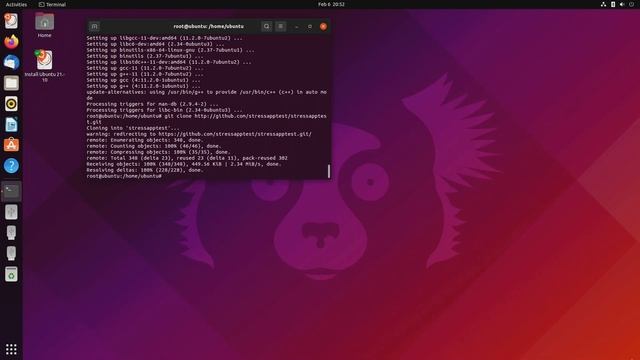Screen dimensions: 640x360
Task: Click the 'Setting up libgcc-11-dev' line
Action: pyautogui.click(x=164, y=38)
